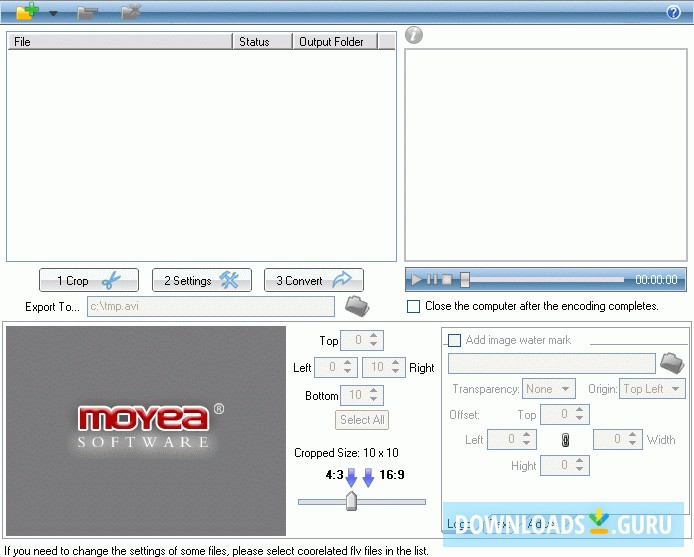Screen dimensions: 694x557
Task: Click the playback seek slider thumb
Action: coord(465,279)
